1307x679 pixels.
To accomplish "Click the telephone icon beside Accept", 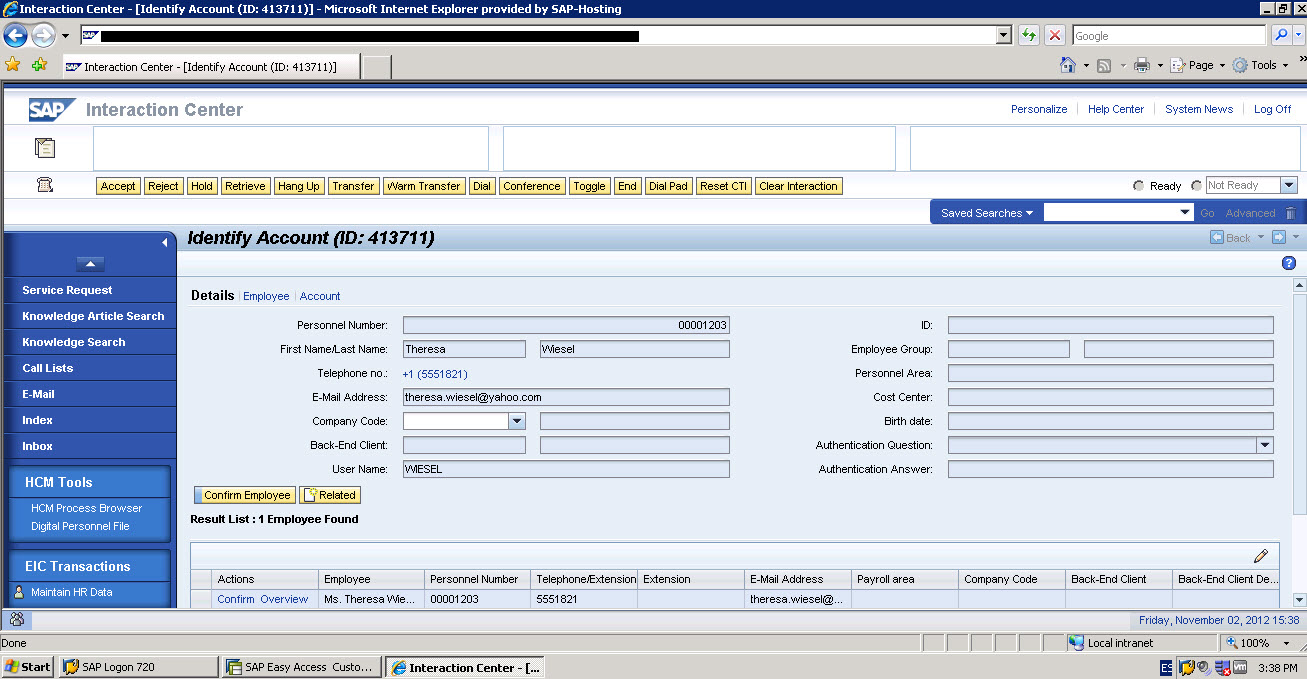I will 45,185.
